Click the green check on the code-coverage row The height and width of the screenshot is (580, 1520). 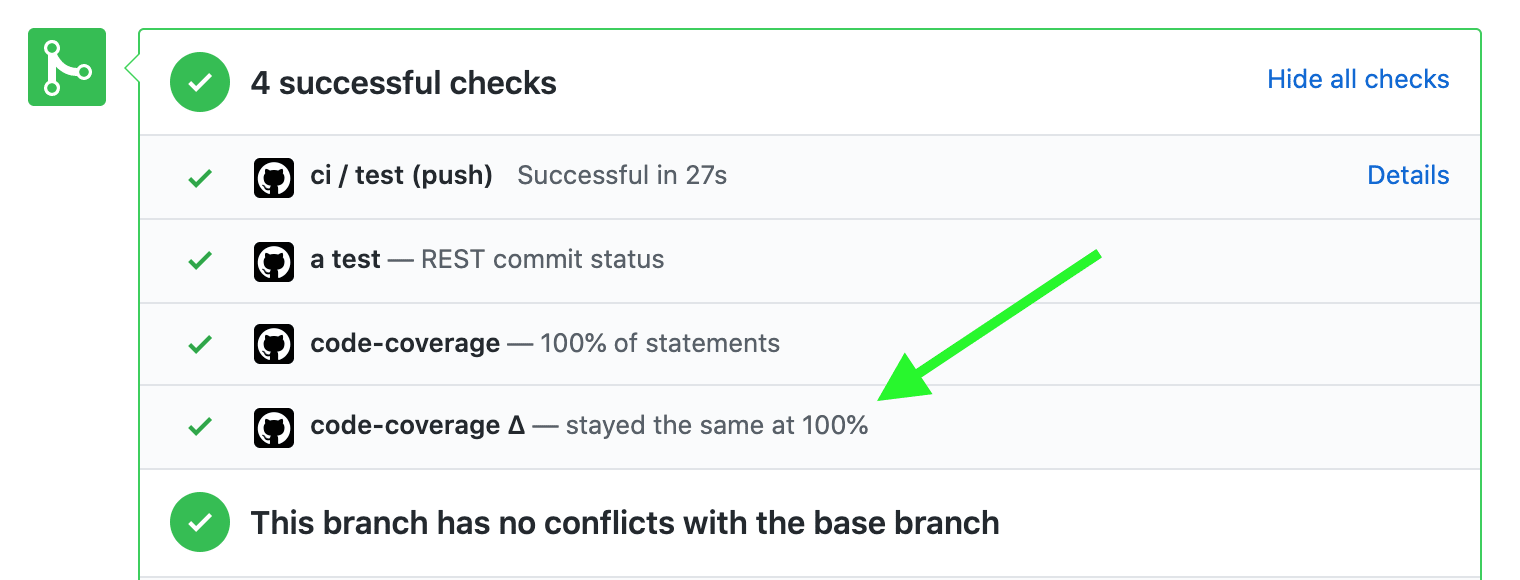(200, 343)
